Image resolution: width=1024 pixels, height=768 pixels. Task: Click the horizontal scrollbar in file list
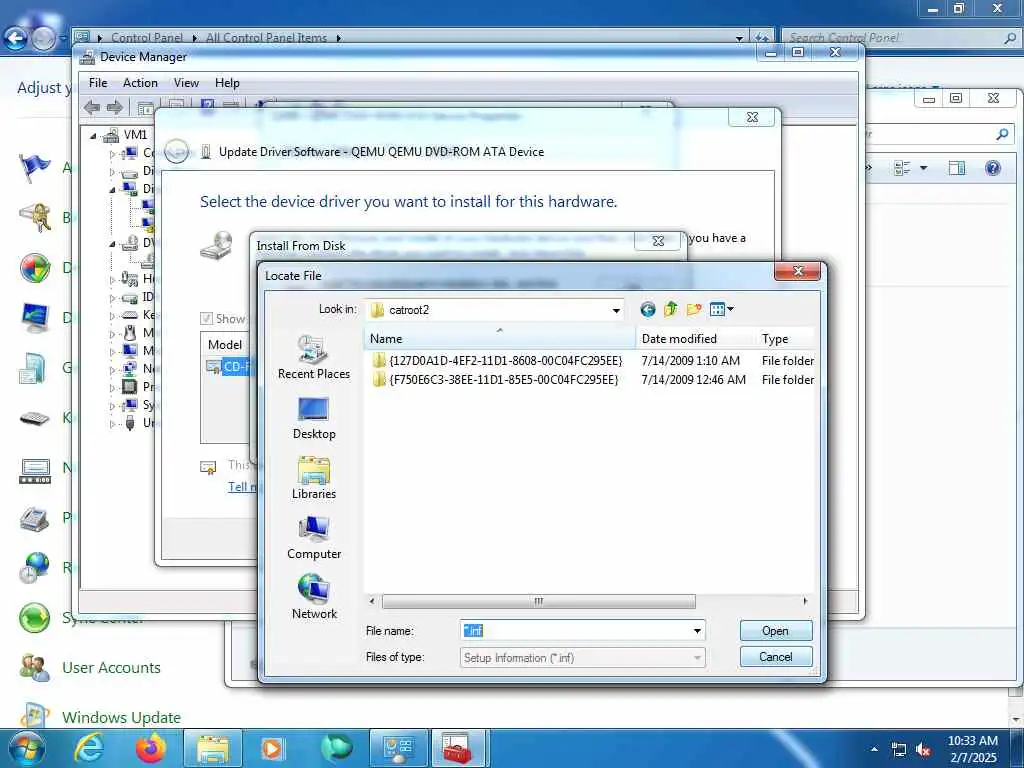[x=538, y=601]
